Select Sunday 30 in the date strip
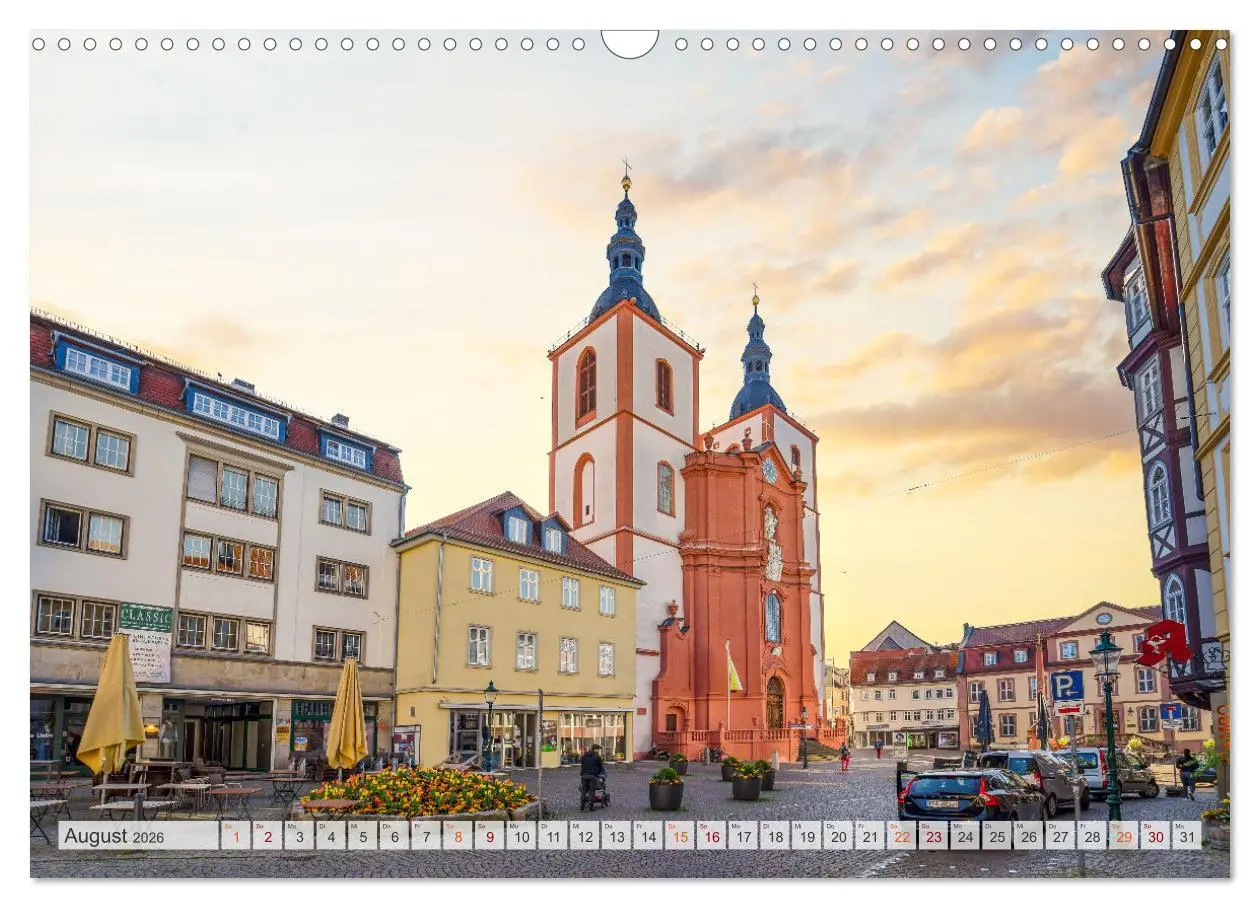 tap(1156, 836)
